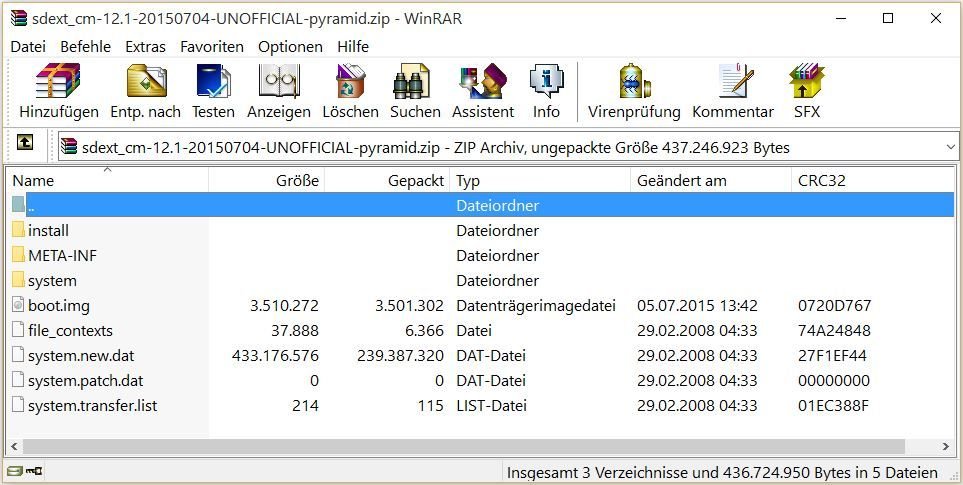Click the system folder icon

[x=18, y=281]
